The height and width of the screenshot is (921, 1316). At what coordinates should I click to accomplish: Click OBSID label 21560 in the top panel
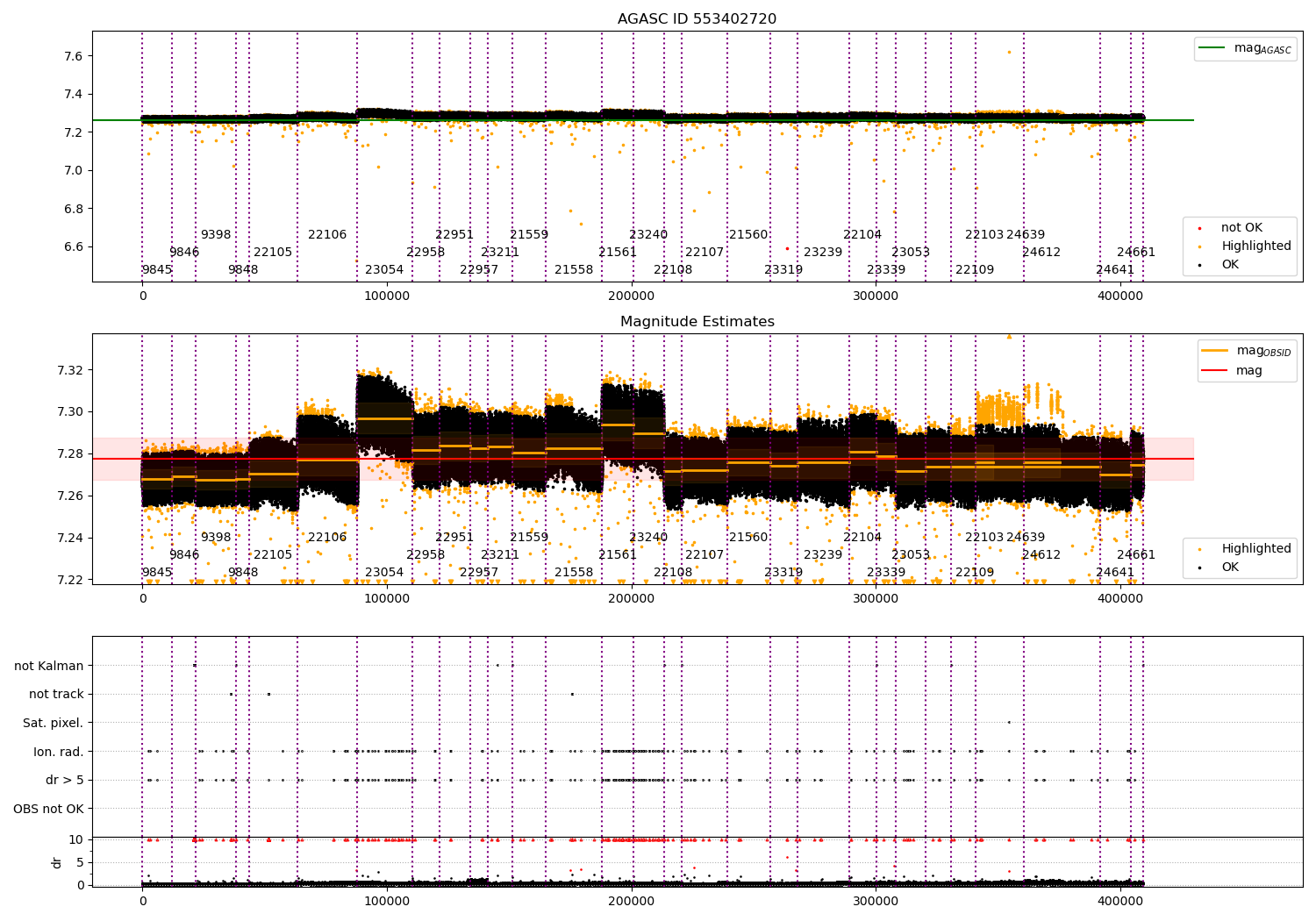(x=748, y=235)
